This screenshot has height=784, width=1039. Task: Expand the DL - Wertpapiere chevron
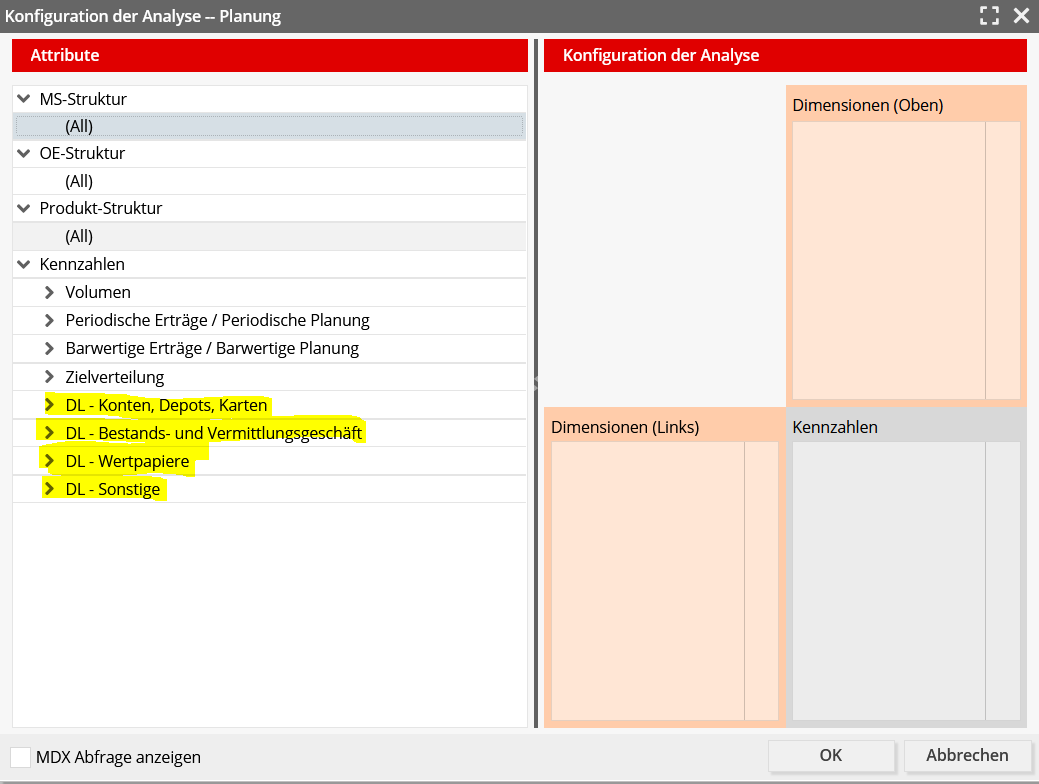(49, 461)
